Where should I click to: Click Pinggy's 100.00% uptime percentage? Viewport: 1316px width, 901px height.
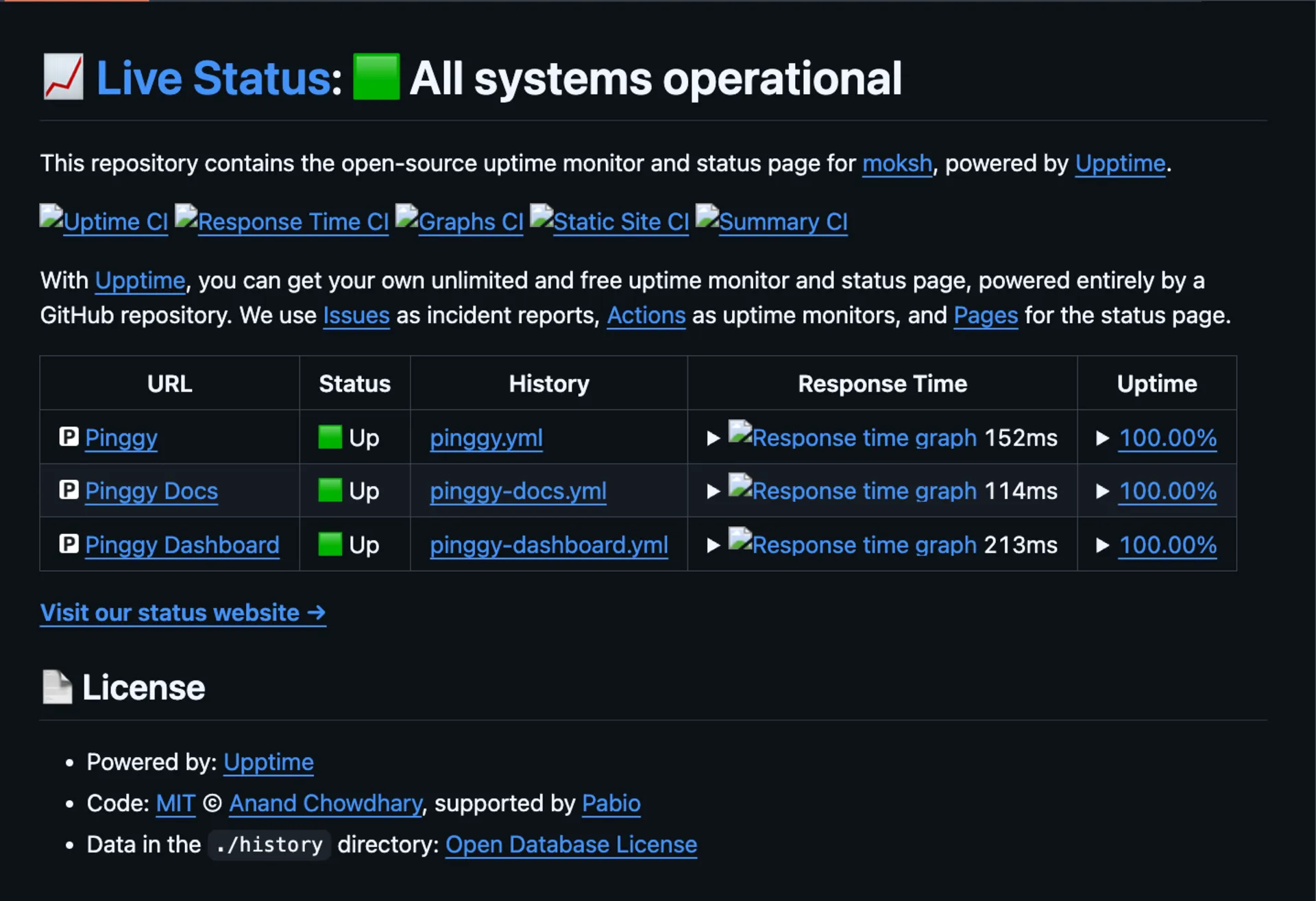1167,438
